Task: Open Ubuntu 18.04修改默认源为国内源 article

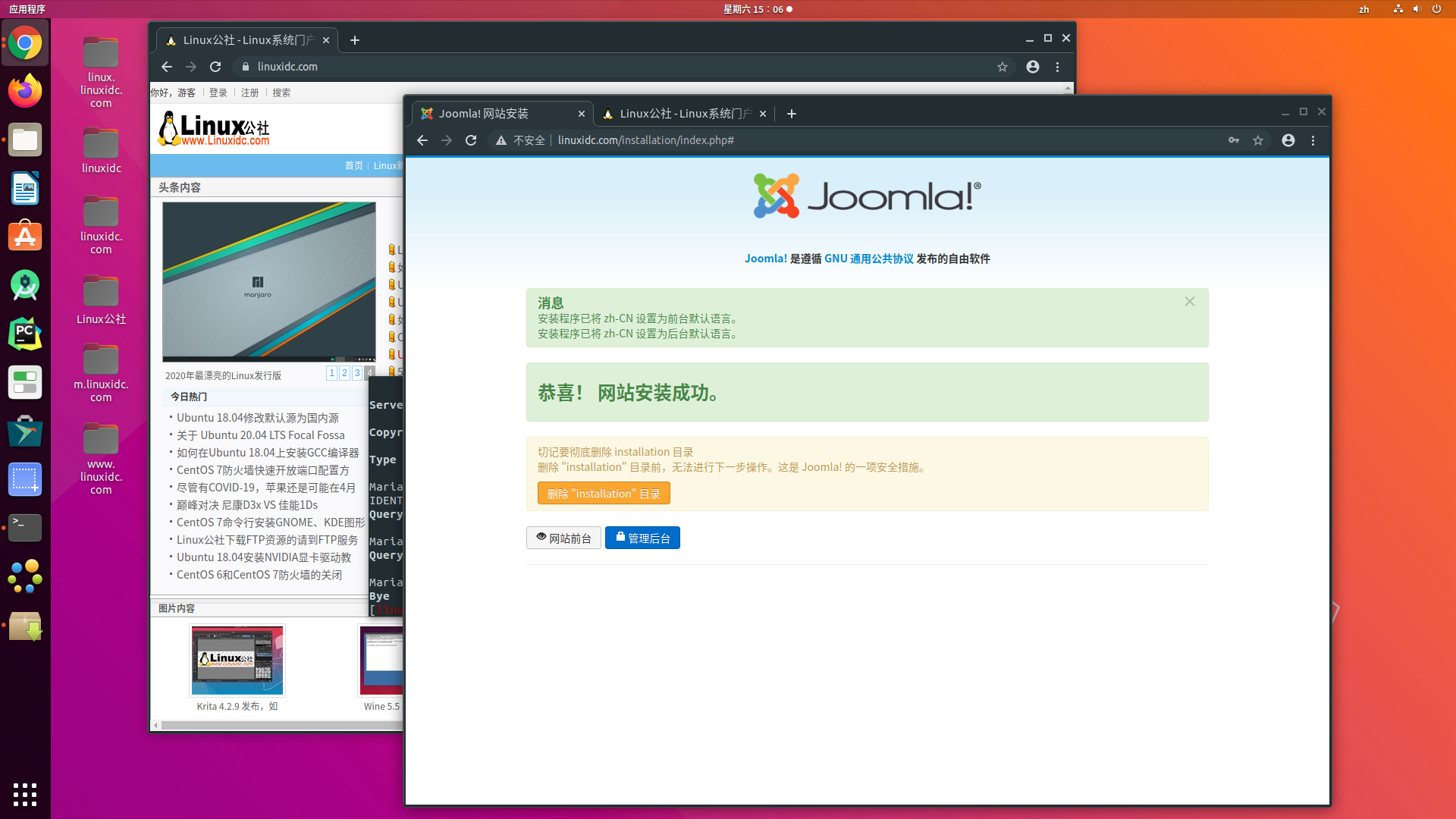Action: pyautogui.click(x=258, y=418)
